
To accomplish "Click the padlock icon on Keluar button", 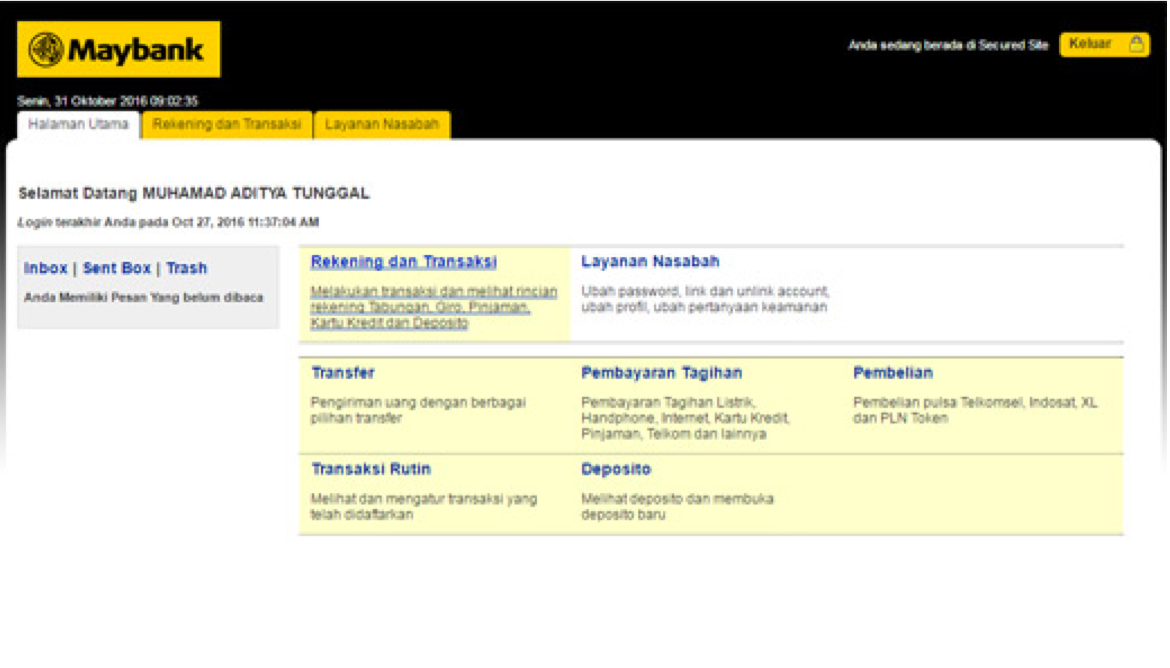I will coord(1136,44).
